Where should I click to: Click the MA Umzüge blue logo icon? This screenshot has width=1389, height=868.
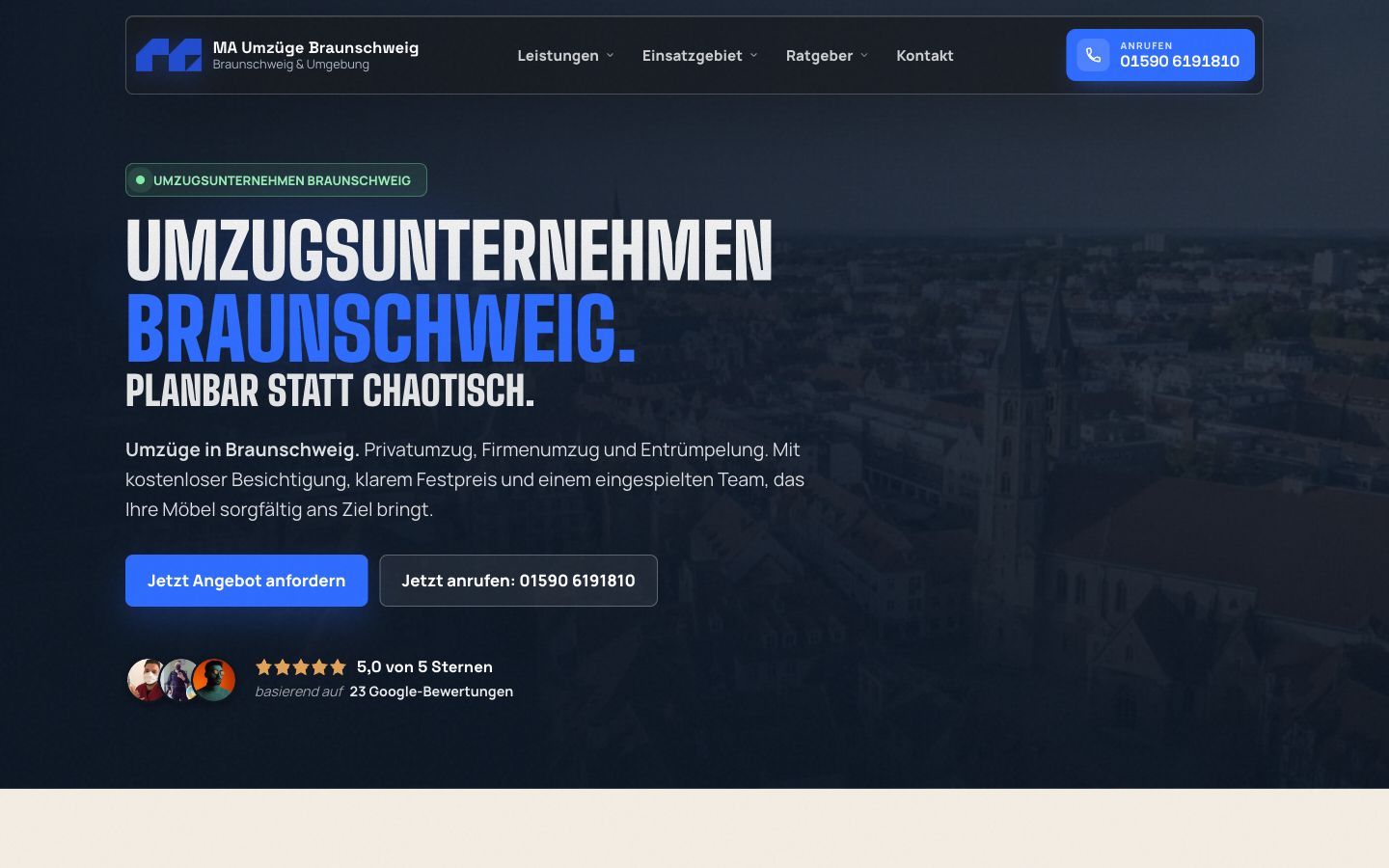(169, 55)
